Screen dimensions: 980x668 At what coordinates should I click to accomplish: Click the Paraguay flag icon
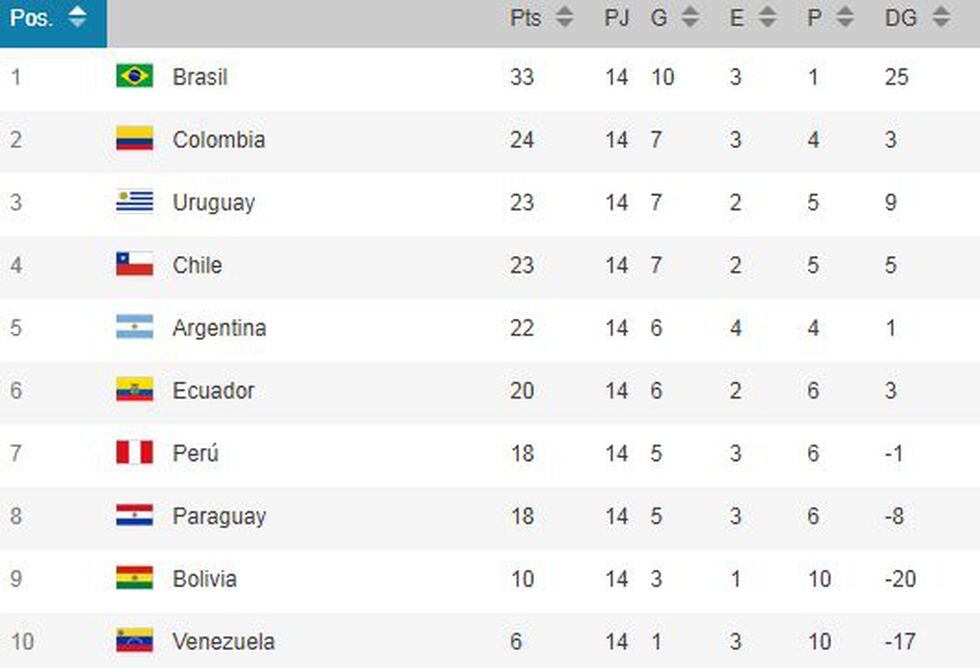coord(134,516)
